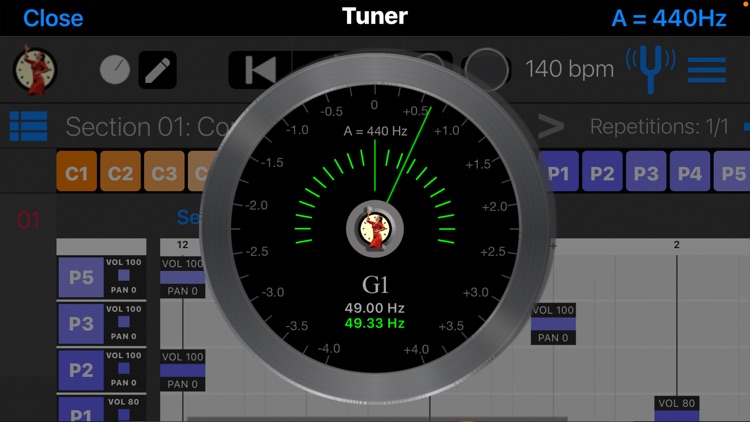
Task: Toggle the tuning fork tuner icon
Action: click(651, 68)
